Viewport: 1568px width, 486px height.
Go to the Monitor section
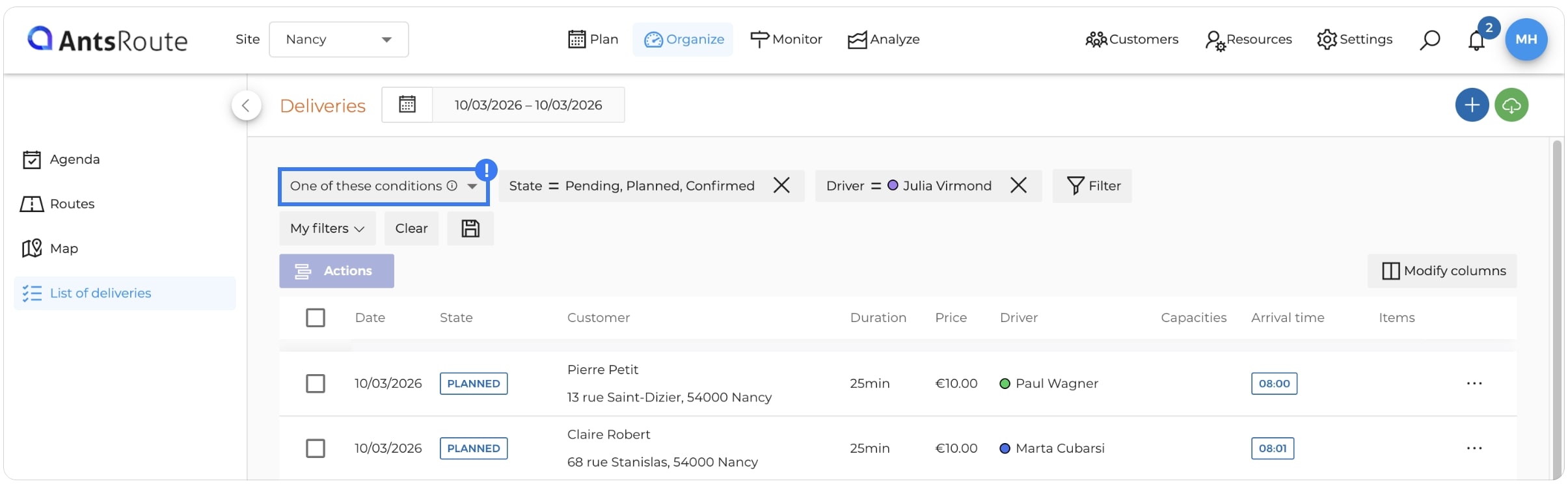(x=786, y=40)
